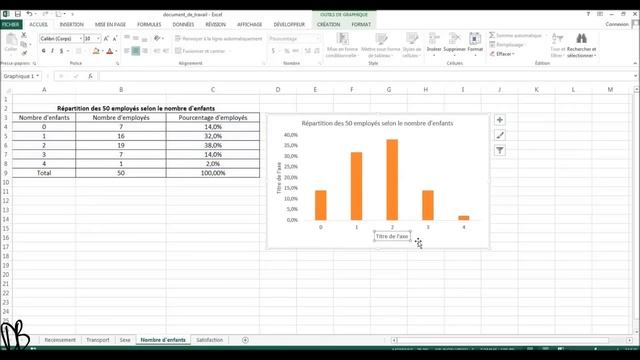Viewport: 640px width, 360px height.
Task: Click the chart elements plus button
Action: click(500, 120)
